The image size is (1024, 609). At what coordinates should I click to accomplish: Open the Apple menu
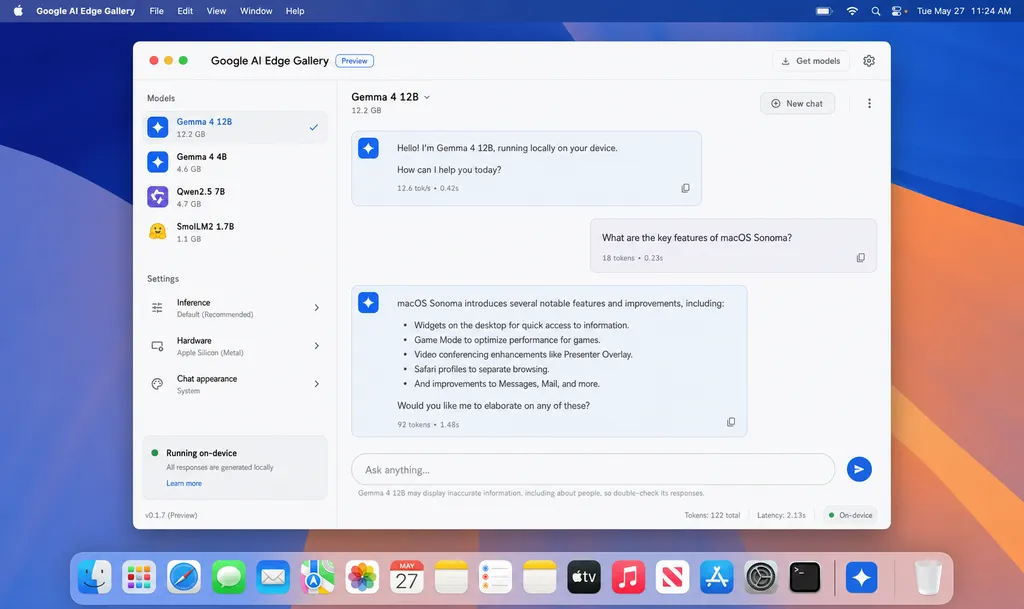click(18, 10)
